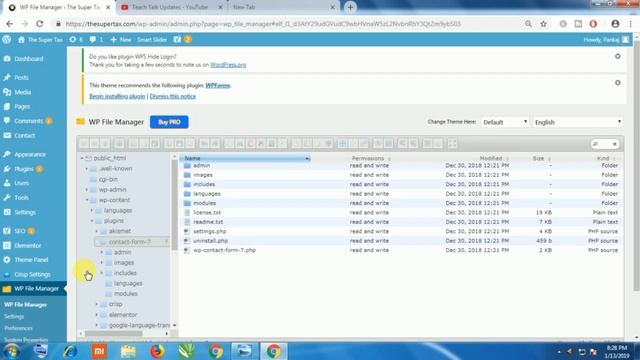Image resolution: width=640 pixels, height=360 pixels.
Task: Click the Forward toolbar arrow in file manager
Action: (94, 144)
